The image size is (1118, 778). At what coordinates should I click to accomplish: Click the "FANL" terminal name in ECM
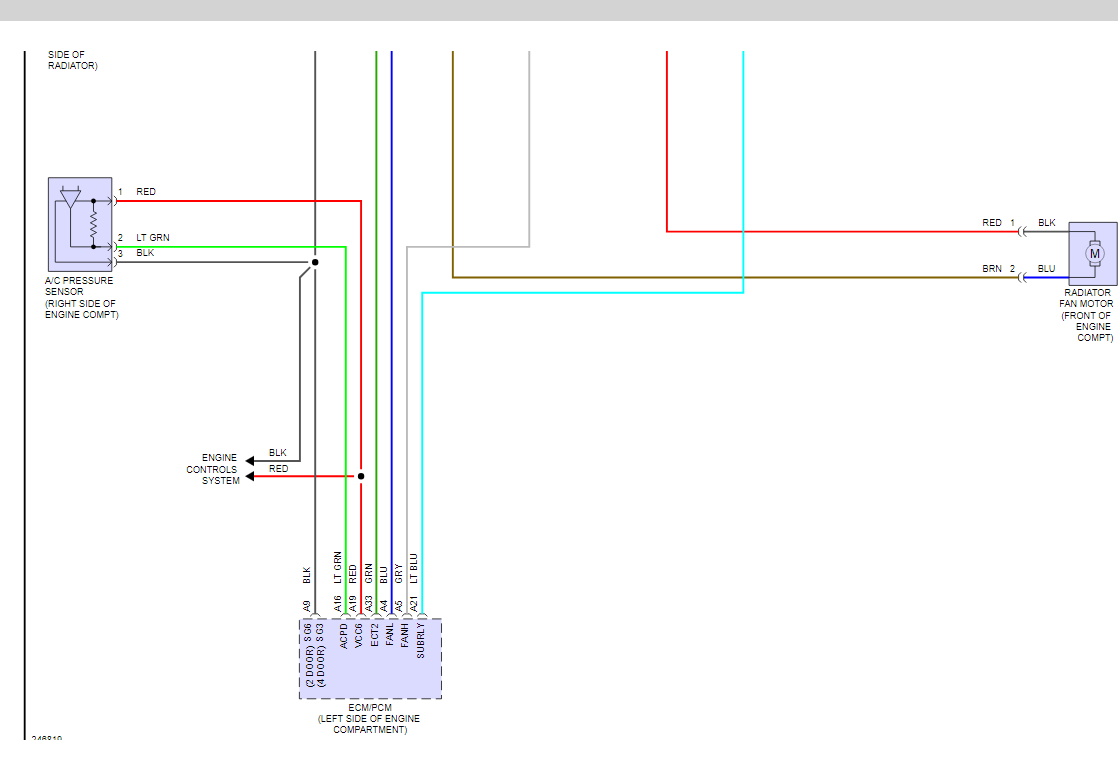tap(389, 635)
